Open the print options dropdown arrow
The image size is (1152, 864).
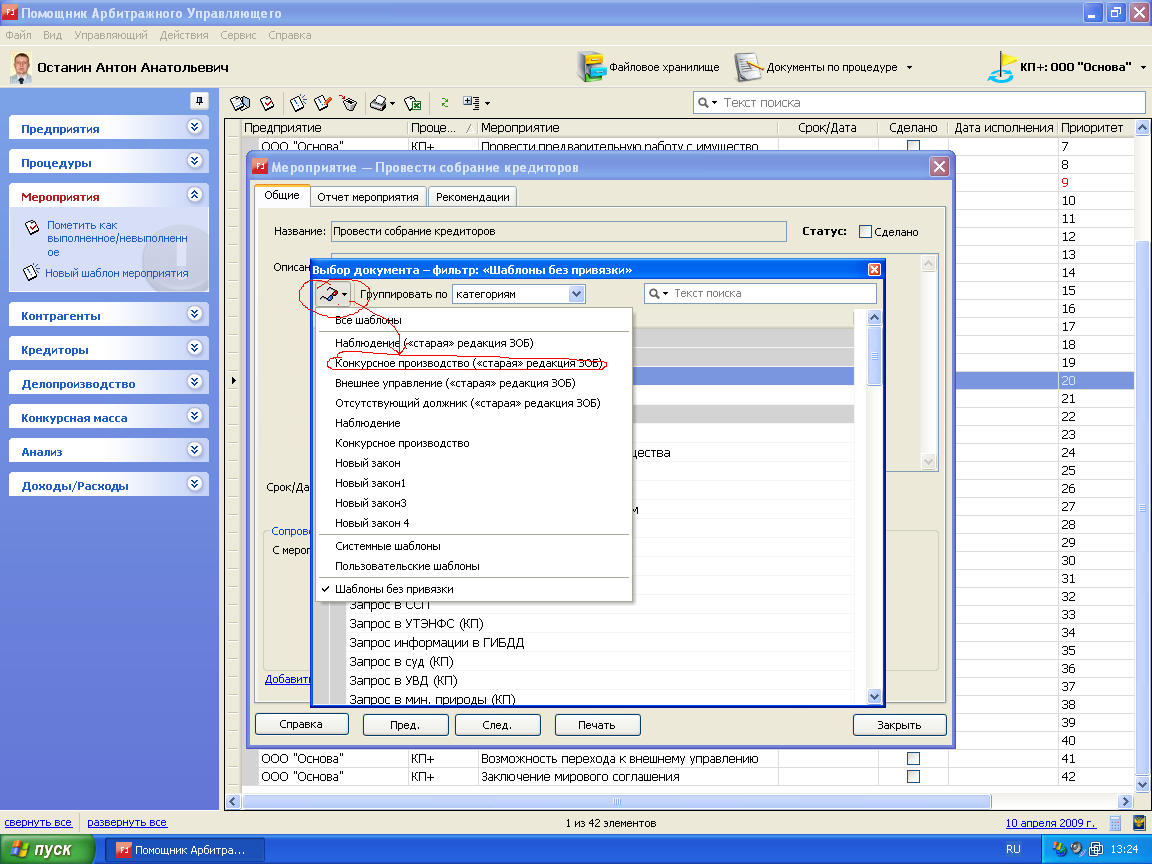click(392, 104)
